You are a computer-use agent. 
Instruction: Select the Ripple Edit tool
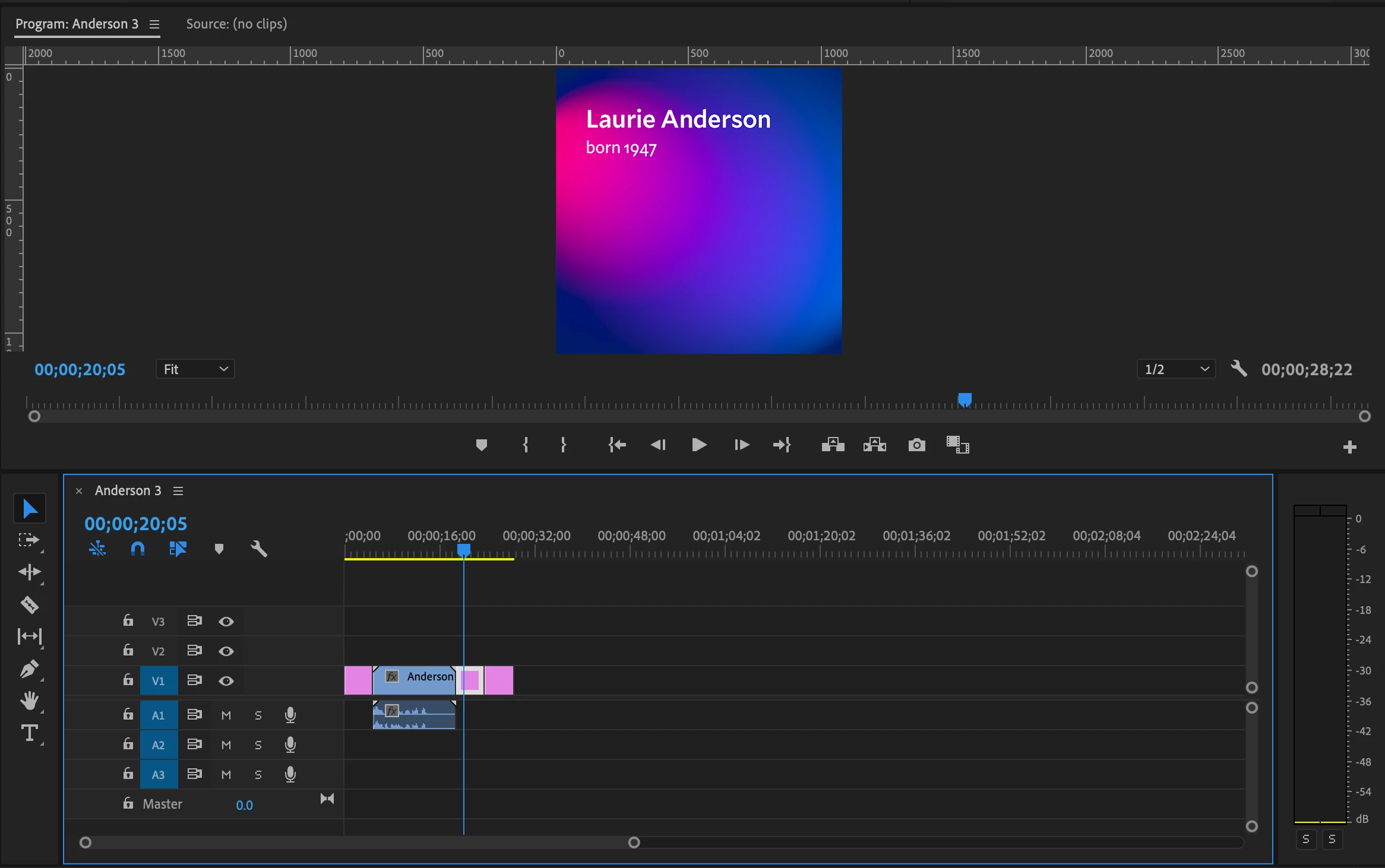tap(29, 572)
